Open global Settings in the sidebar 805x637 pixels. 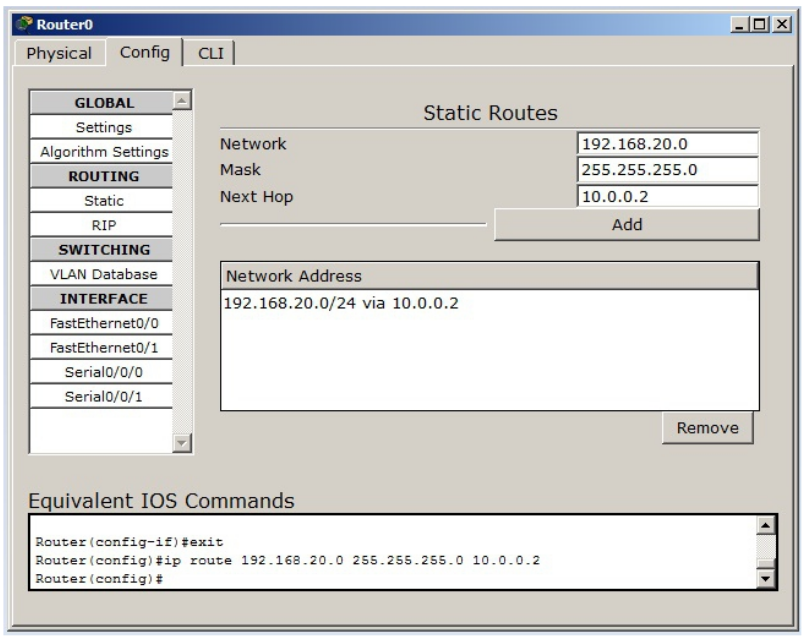click(103, 128)
